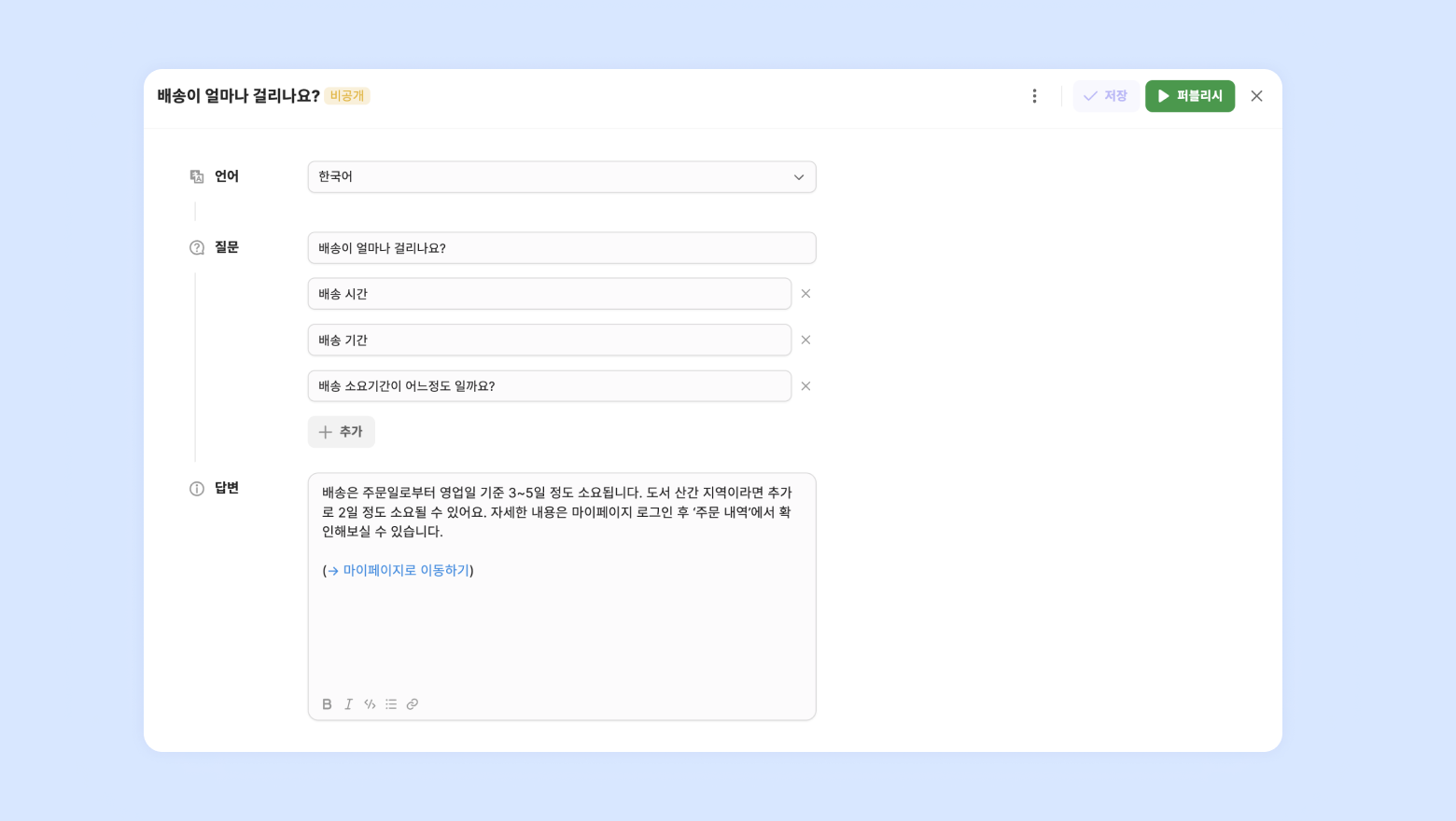Click the 답변 label
1456x821 pixels.
(227, 488)
